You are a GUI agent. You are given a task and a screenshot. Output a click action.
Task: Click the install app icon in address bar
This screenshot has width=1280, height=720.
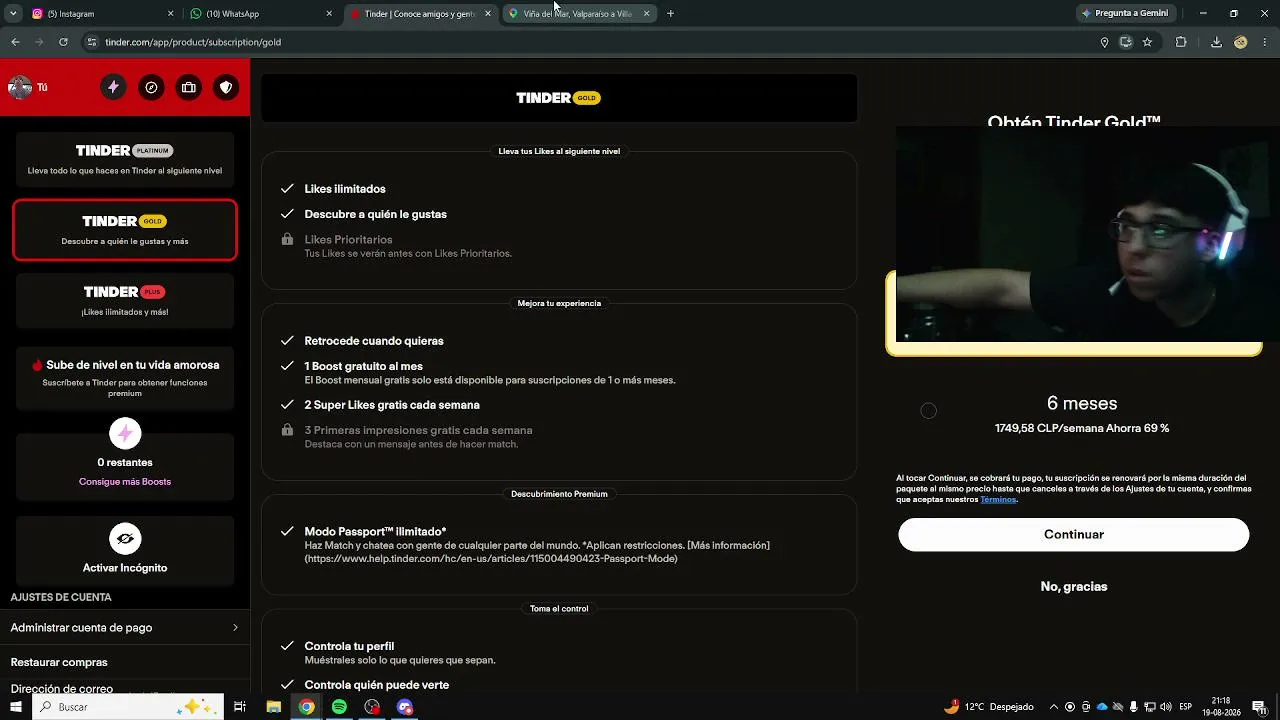click(x=1125, y=42)
